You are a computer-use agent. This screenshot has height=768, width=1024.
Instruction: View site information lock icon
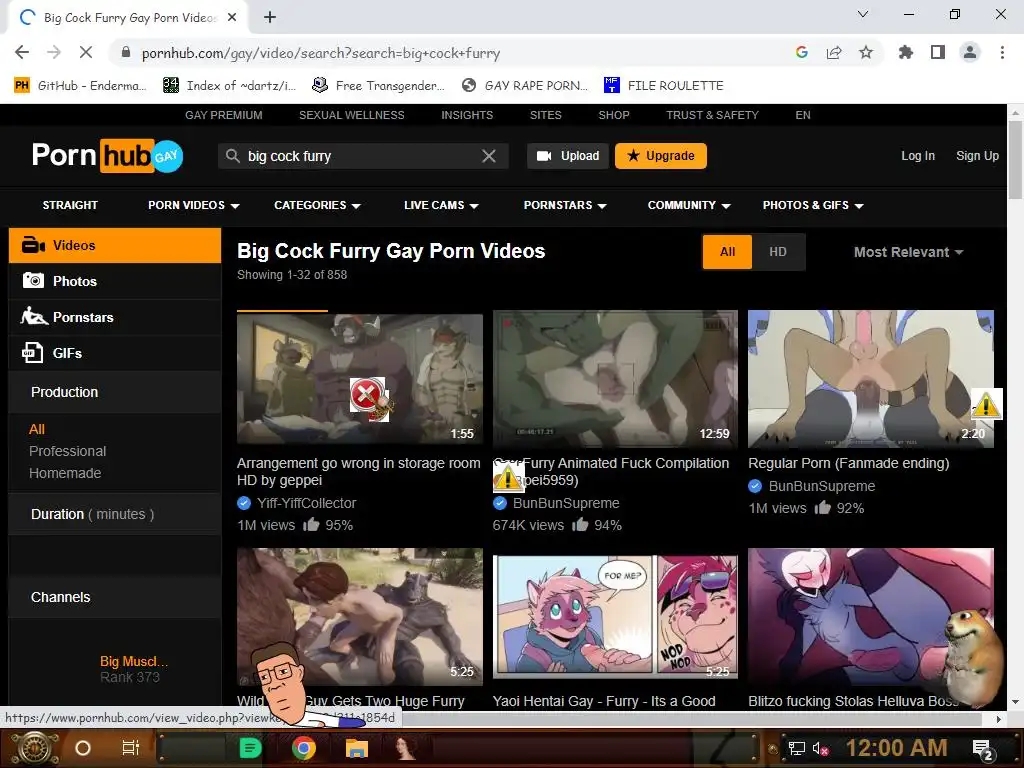coord(126,52)
